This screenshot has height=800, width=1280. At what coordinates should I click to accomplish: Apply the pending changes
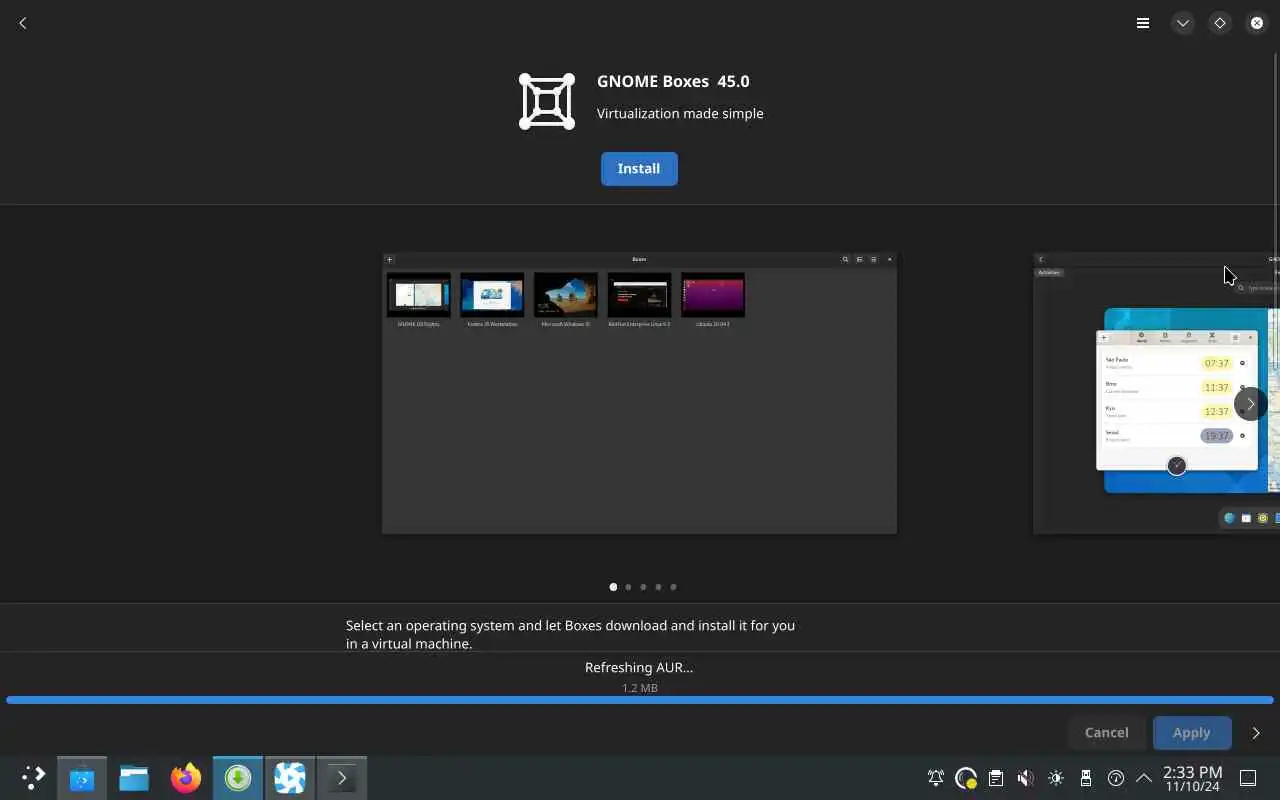(1191, 732)
